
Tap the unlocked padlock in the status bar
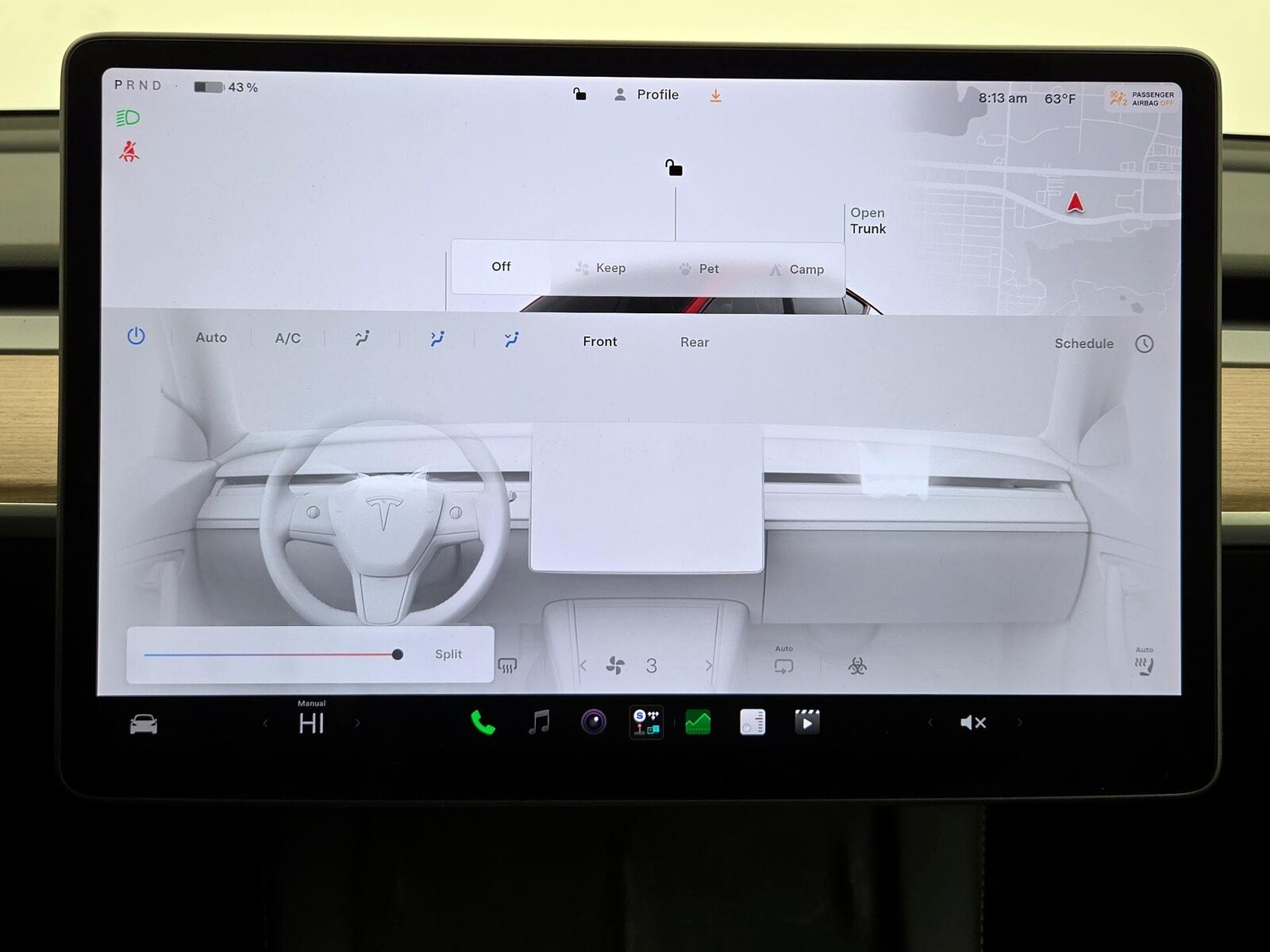click(x=579, y=94)
